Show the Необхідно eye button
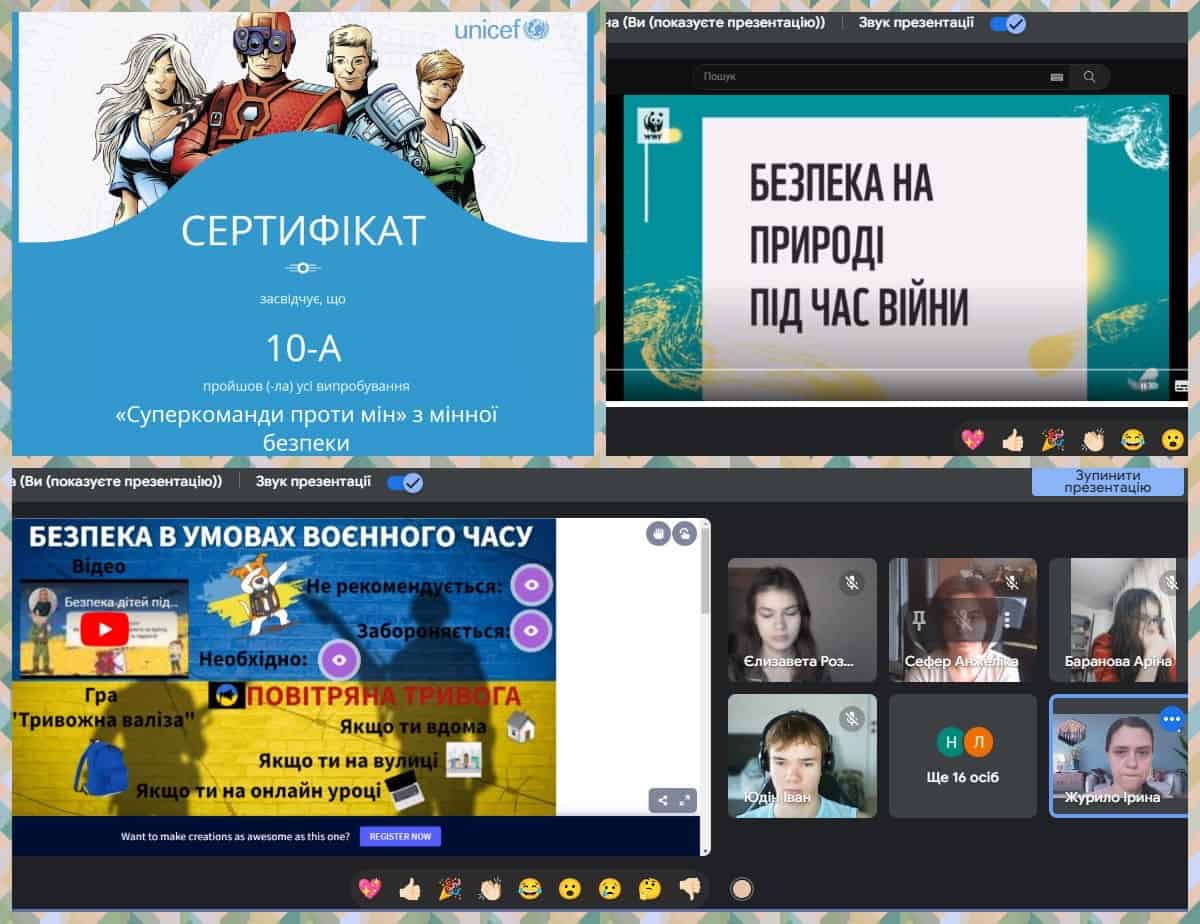Image resolution: width=1200 pixels, height=924 pixels. click(x=339, y=660)
